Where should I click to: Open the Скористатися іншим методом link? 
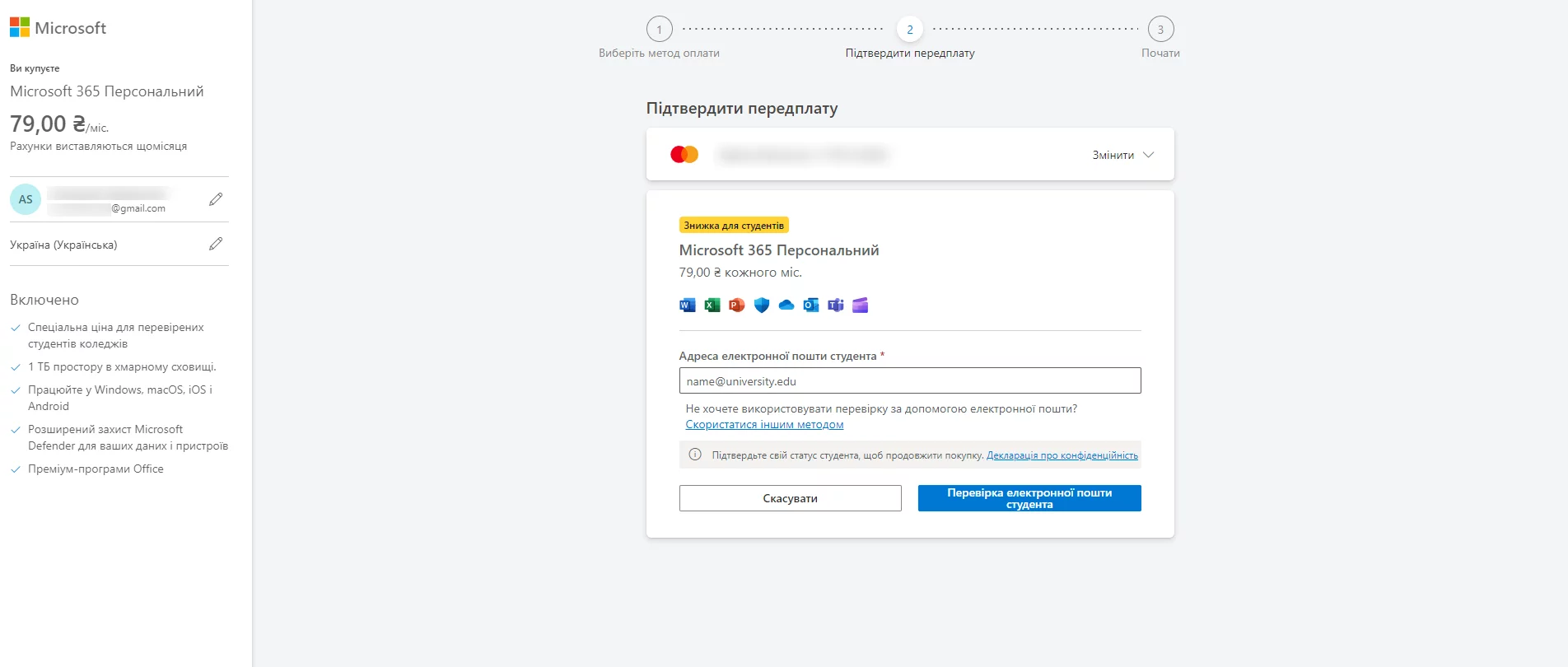[x=764, y=425]
